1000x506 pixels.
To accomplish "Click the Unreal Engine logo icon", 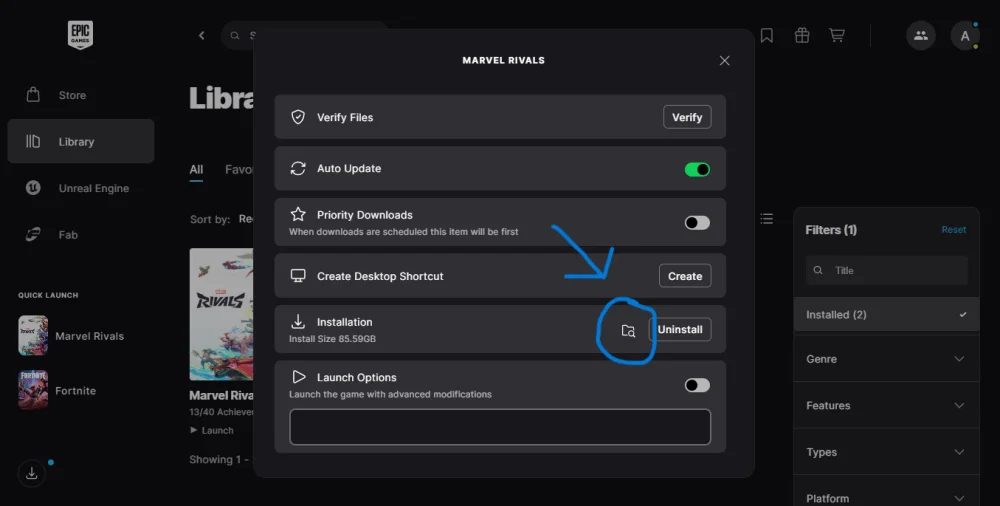I will (33, 188).
